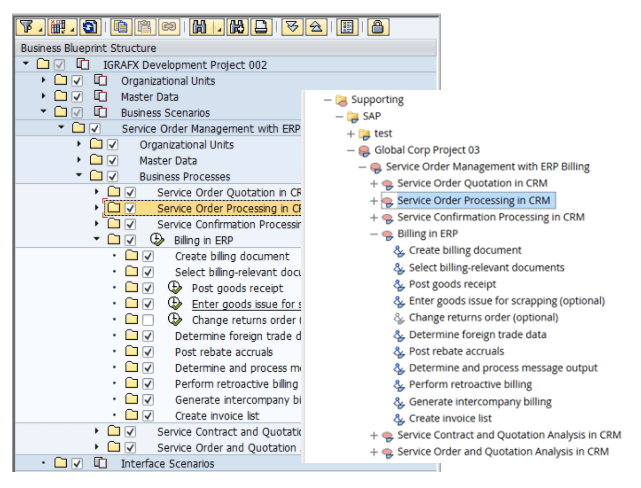Click the binoculars Find icon
Image resolution: width=641 pixels, height=488 pixels.
[x=199, y=27]
